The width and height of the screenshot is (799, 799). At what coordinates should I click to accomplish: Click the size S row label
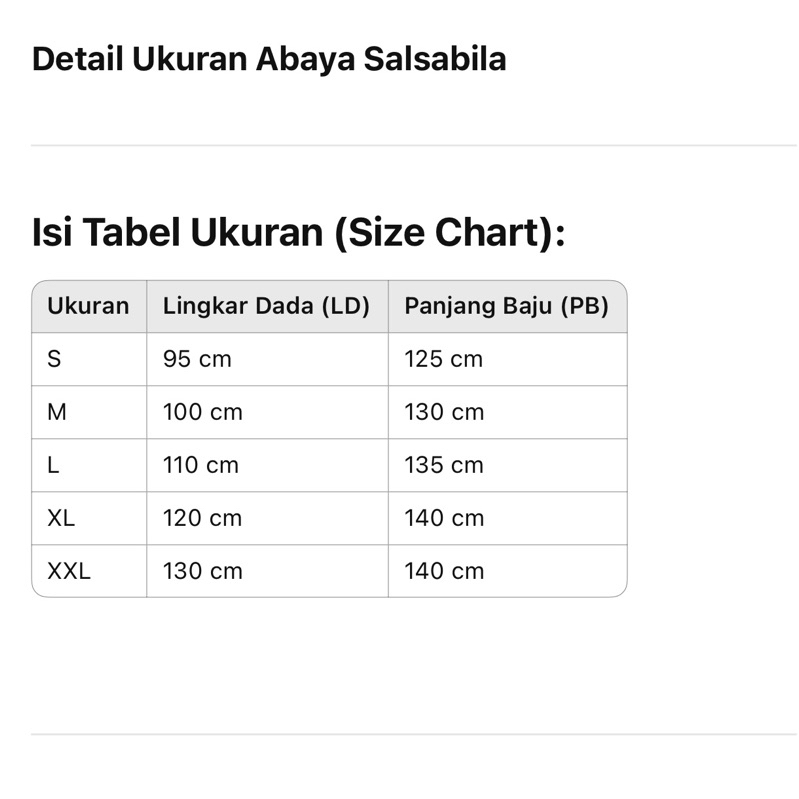click(x=54, y=359)
